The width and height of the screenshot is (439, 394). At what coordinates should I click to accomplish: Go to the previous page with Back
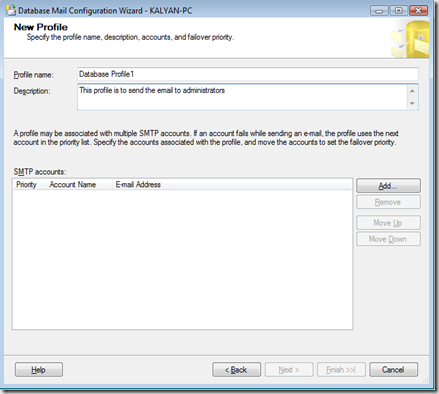[236, 370]
